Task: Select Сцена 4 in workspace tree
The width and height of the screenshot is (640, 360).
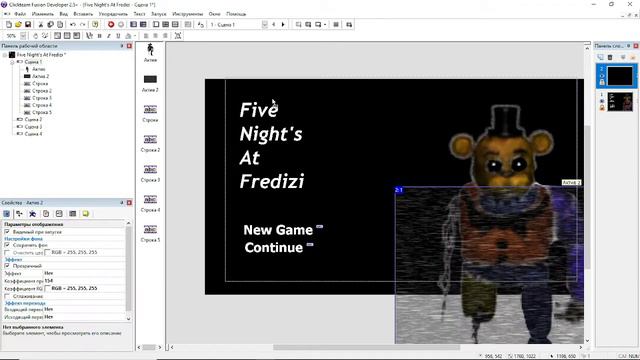Action: [33, 134]
